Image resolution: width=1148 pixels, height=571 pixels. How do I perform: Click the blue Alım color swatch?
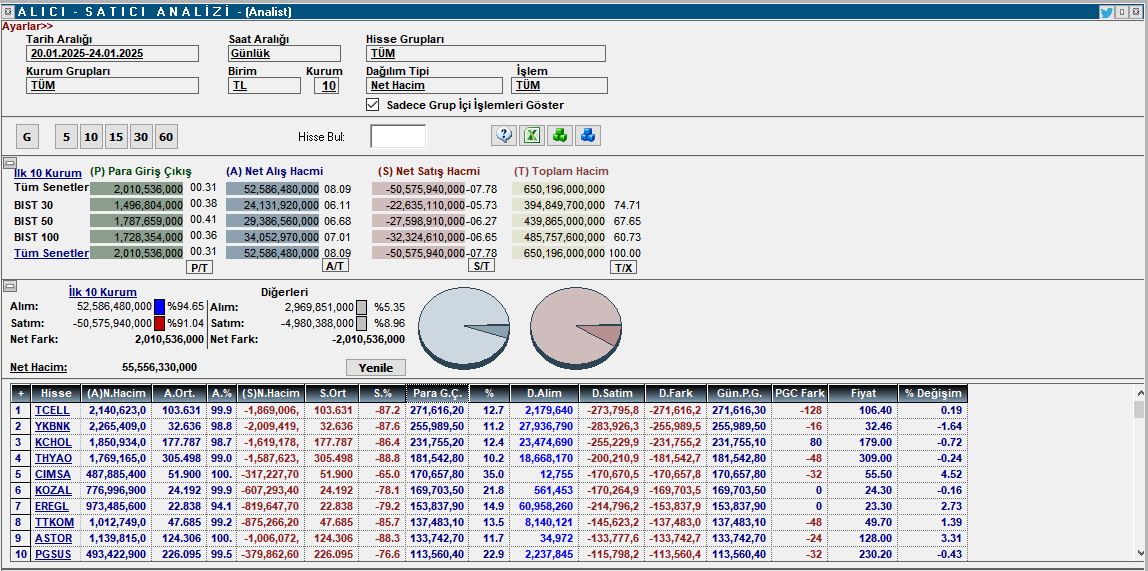[x=160, y=307]
